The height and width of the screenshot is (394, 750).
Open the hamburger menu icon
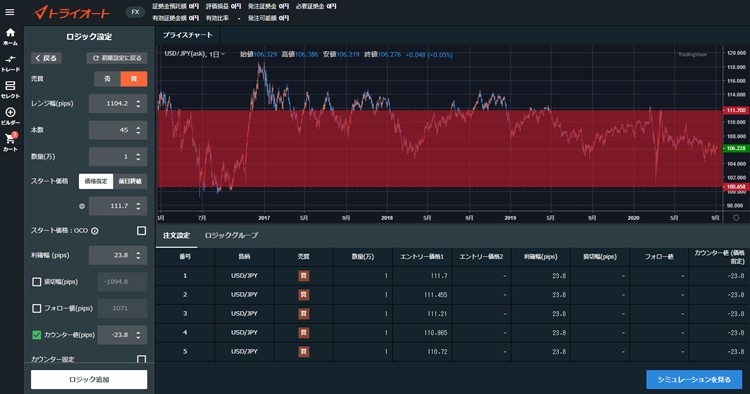coord(10,12)
